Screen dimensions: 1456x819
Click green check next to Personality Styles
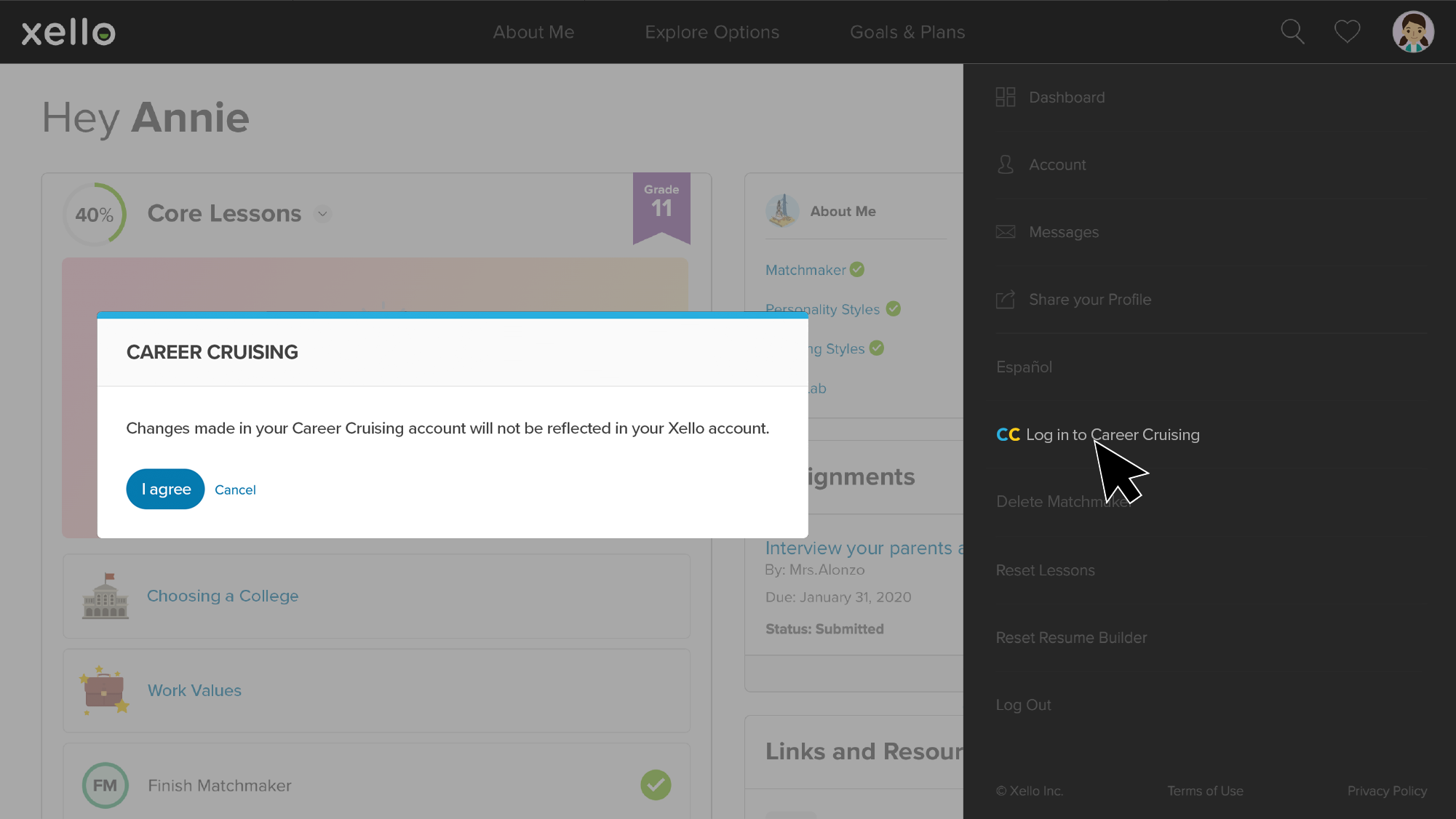point(894,308)
